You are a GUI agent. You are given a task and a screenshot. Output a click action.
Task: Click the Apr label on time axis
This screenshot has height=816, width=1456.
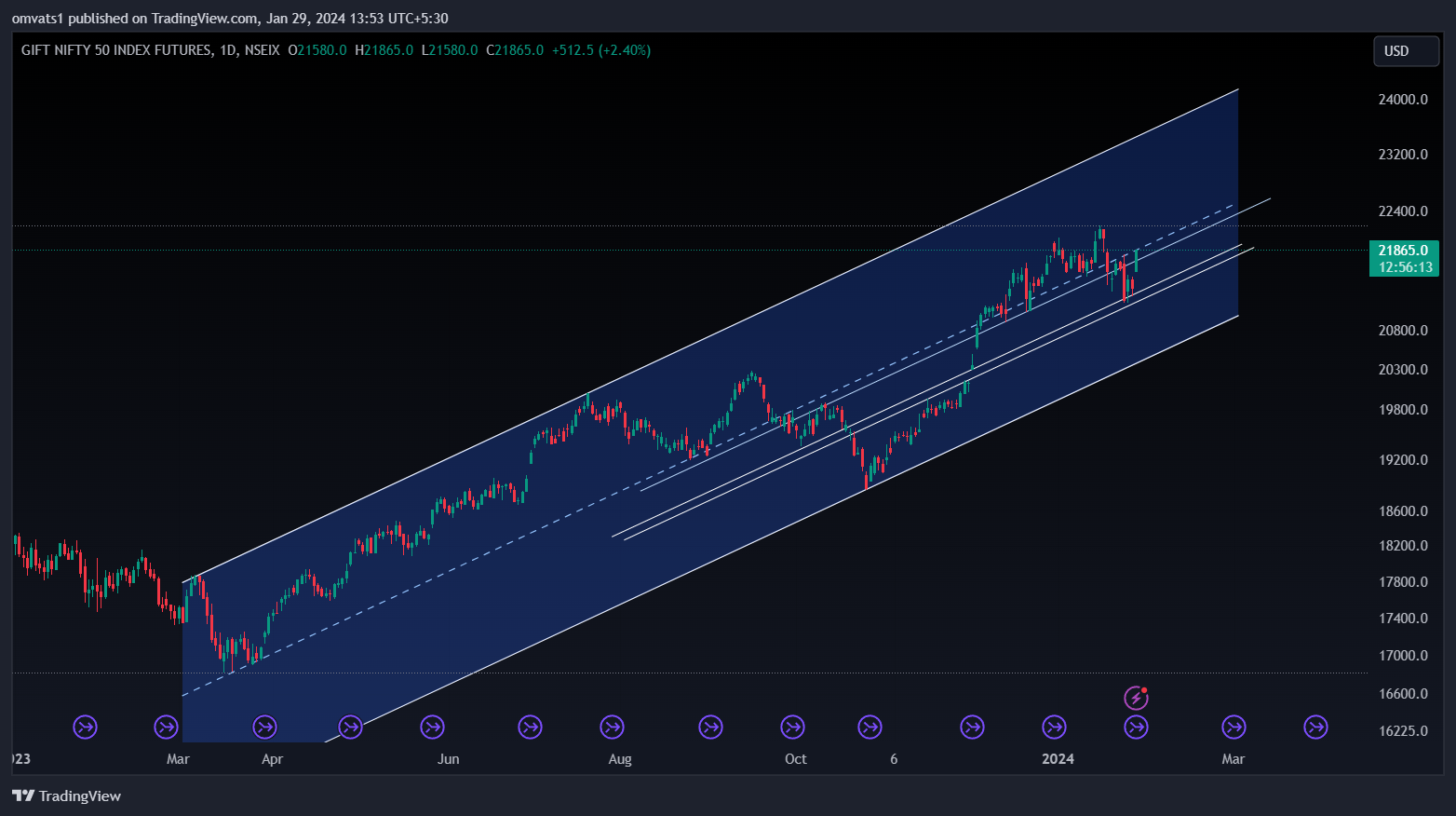[x=272, y=759]
